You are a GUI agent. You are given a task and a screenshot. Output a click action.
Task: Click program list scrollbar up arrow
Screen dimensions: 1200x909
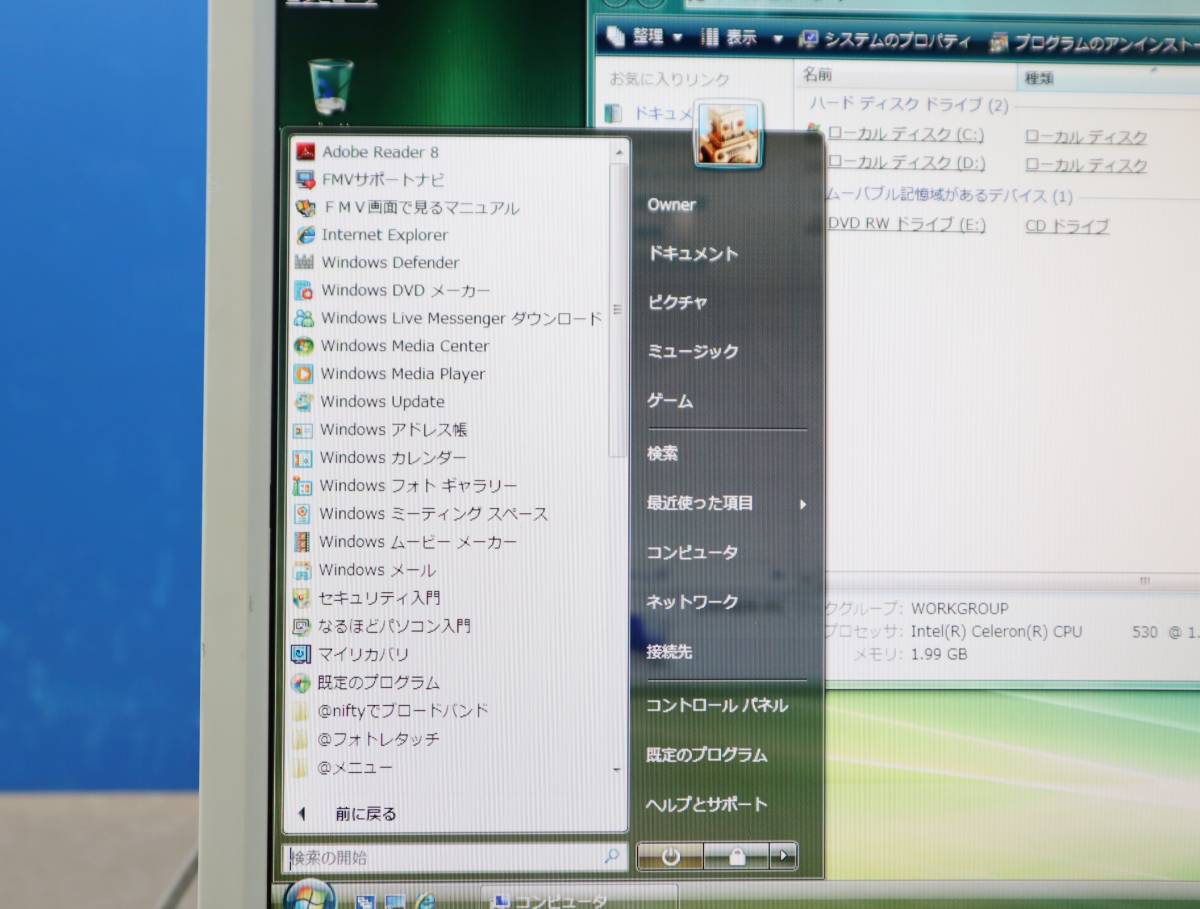pos(619,151)
